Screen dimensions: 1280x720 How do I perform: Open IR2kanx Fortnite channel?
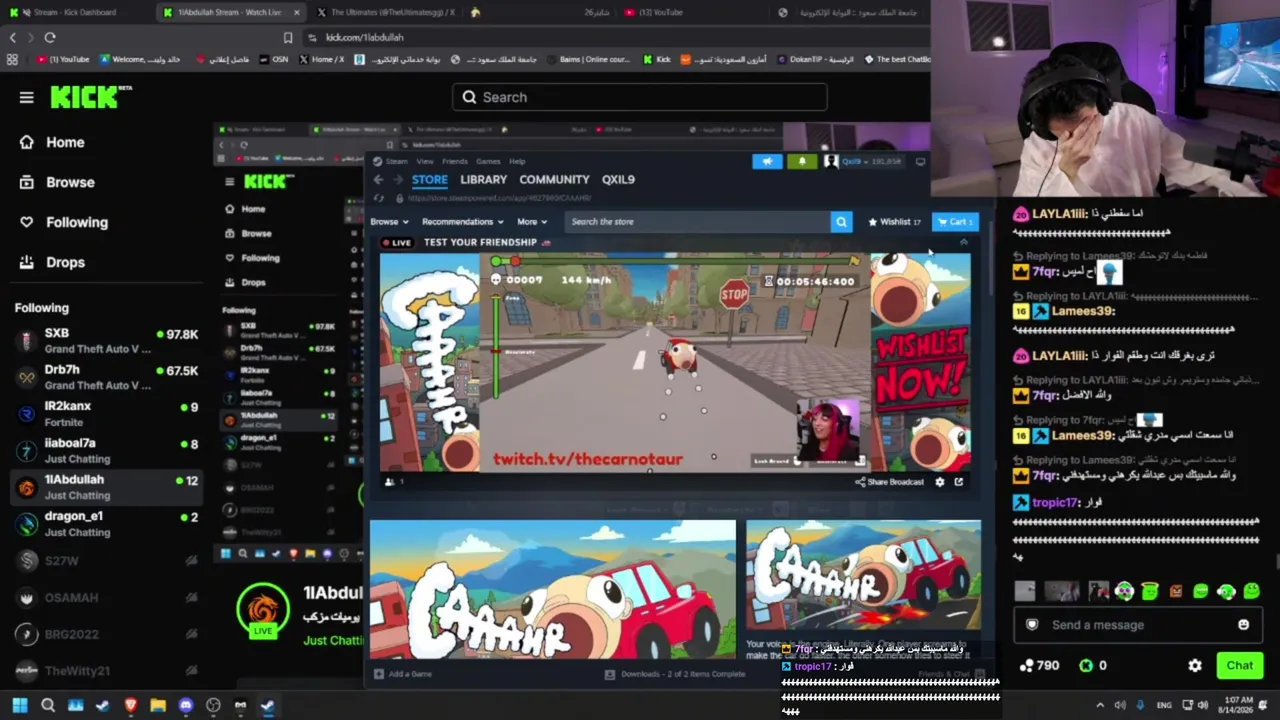pos(105,414)
